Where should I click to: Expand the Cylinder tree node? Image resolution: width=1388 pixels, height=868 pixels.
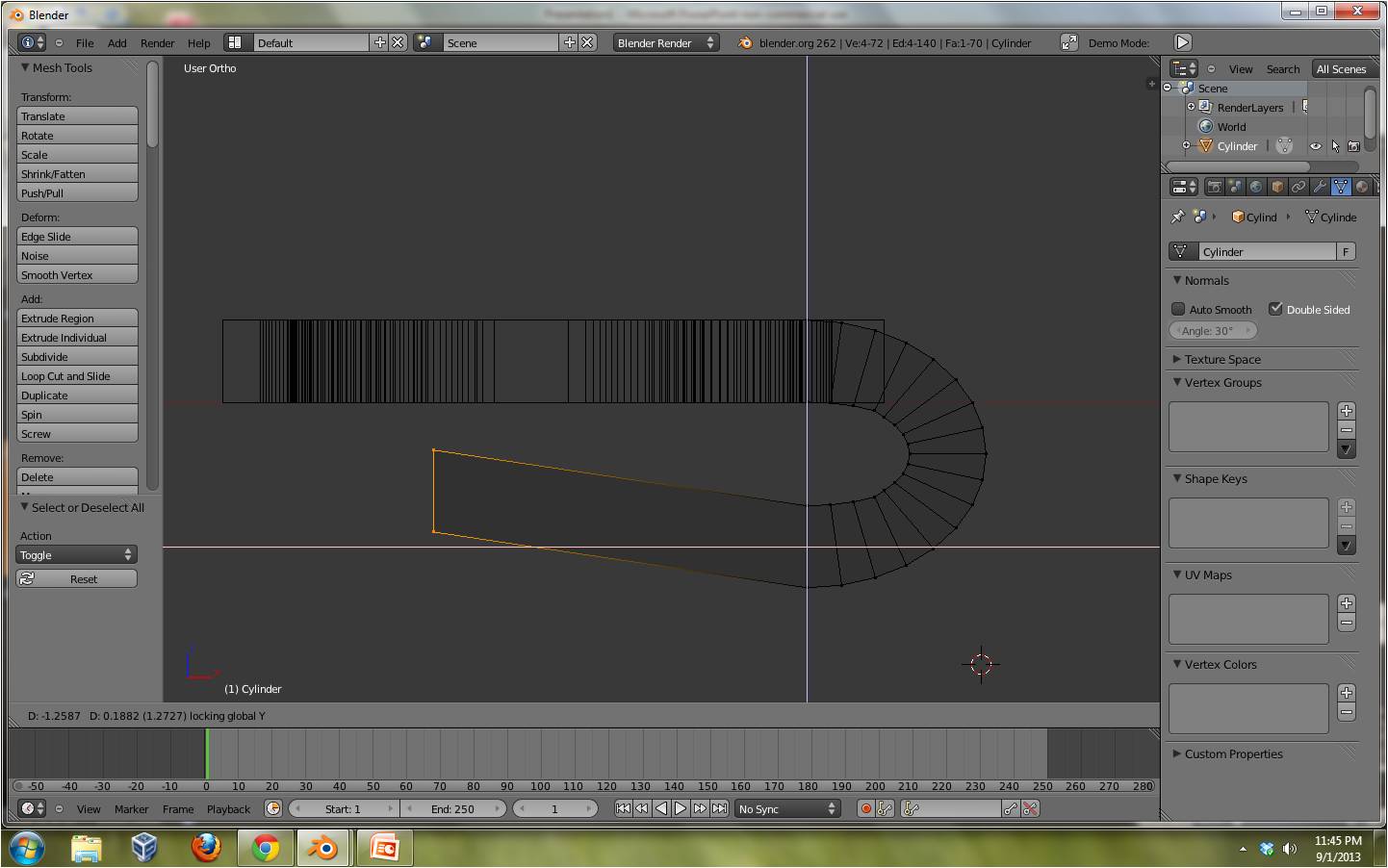pyautogui.click(x=1187, y=146)
